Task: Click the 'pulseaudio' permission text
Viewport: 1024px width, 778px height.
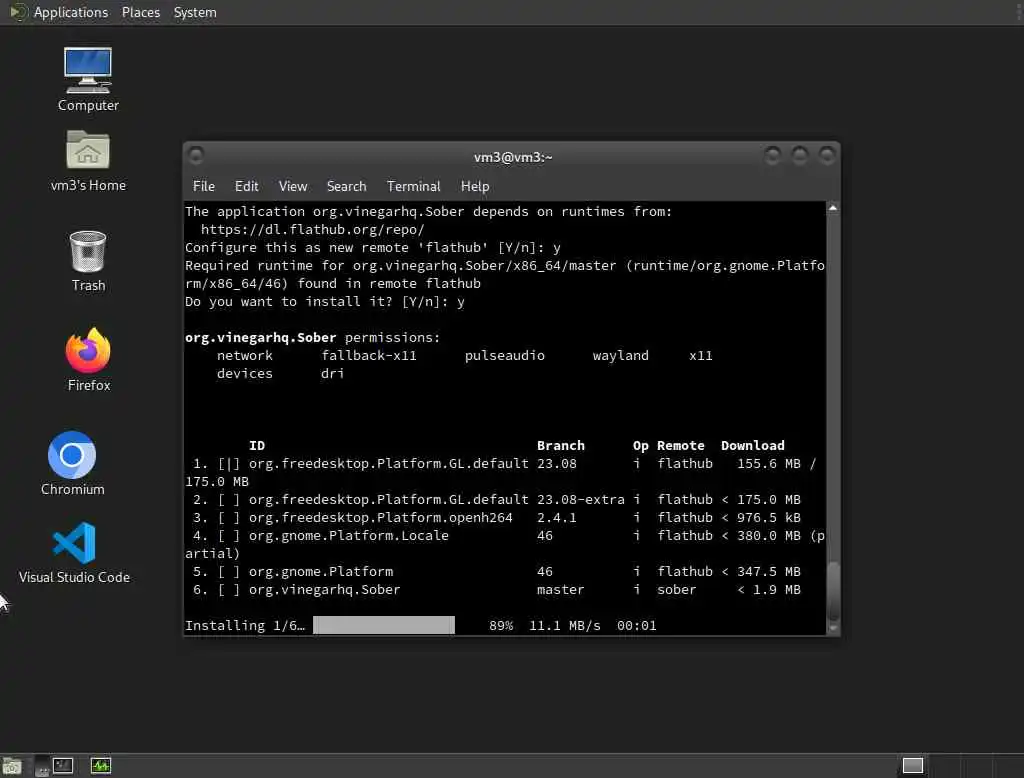Action: (504, 355)
